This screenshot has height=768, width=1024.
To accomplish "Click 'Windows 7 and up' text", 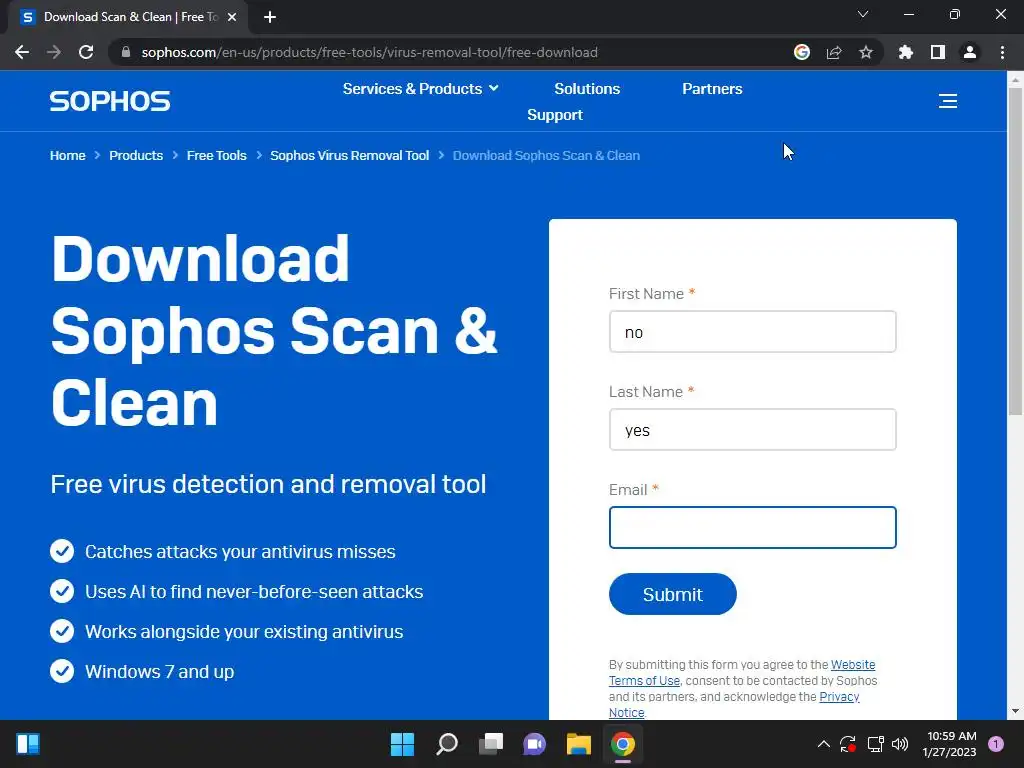I will [159, 671].
